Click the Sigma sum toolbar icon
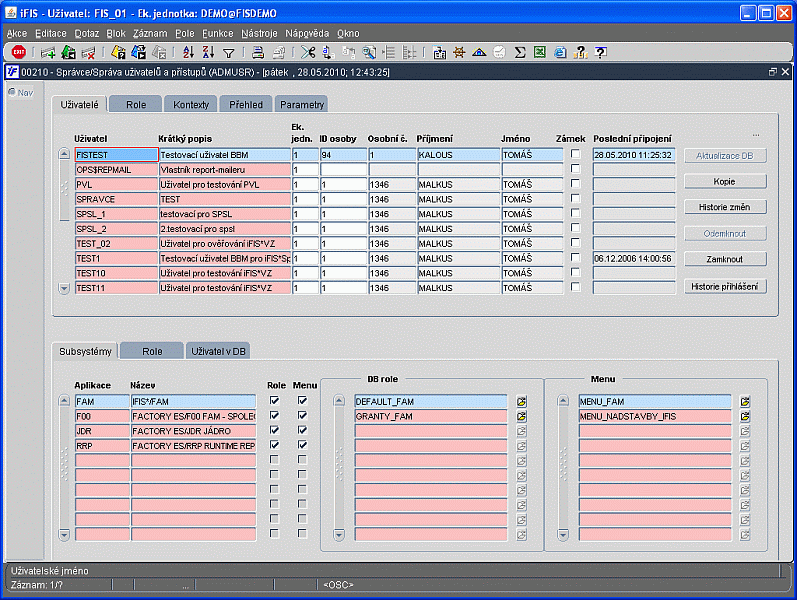This screenshot has width=797, height=600. click(x=520, y=52)
